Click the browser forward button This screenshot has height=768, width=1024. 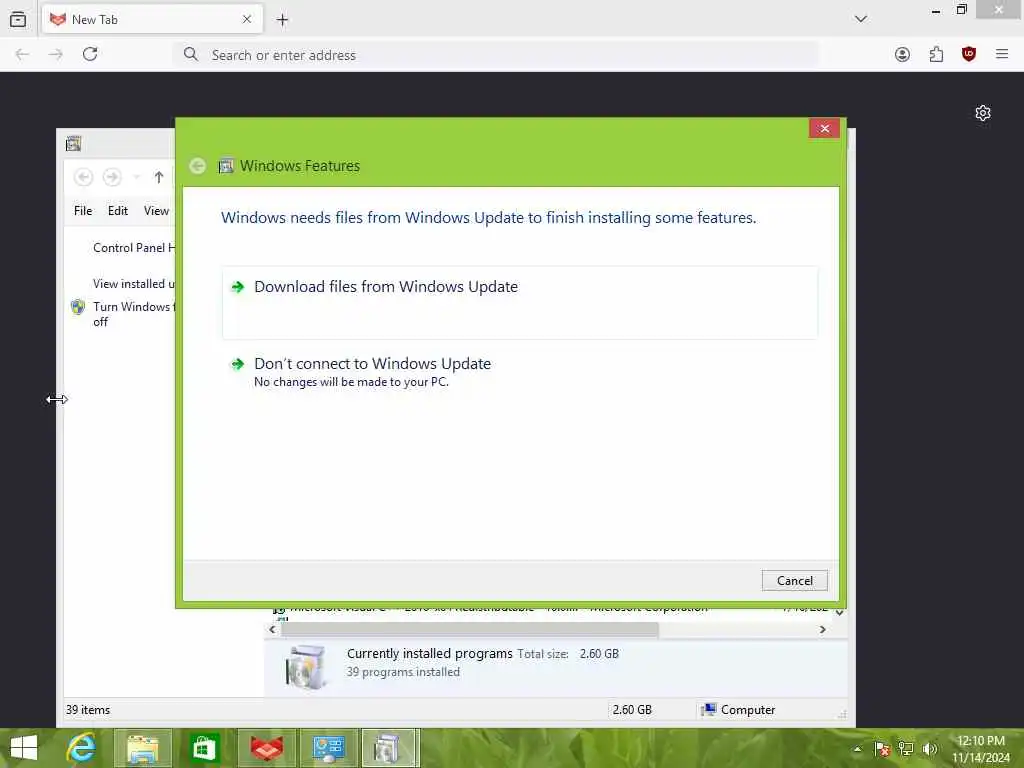point(56,54)
